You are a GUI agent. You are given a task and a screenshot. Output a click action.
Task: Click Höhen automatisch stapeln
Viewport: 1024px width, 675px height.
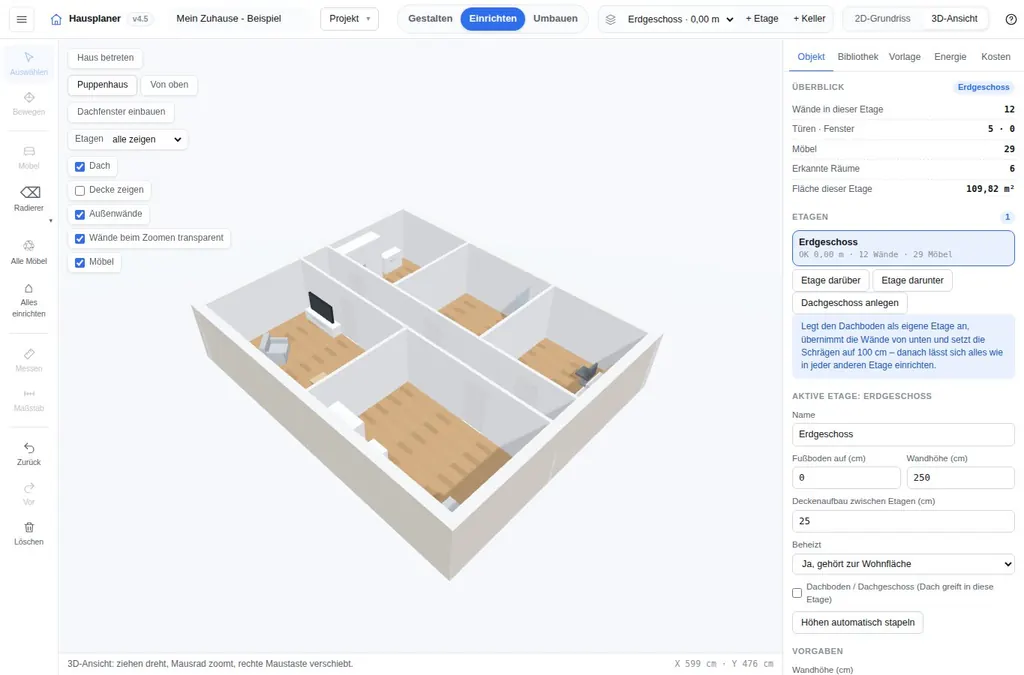(857, 623)
